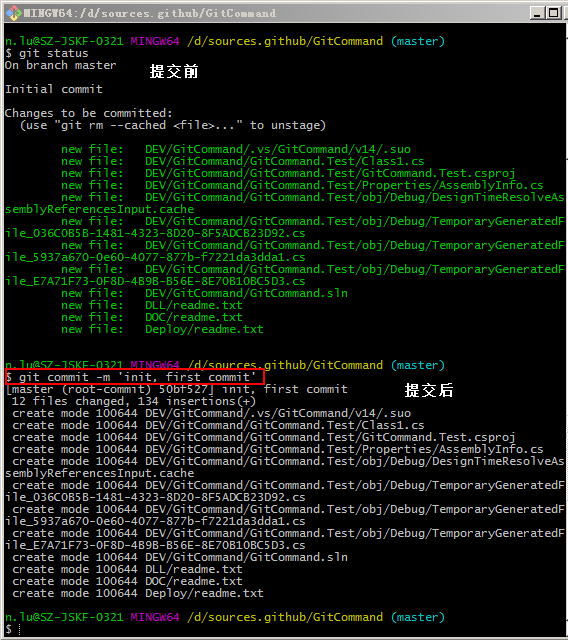
Task: Click the 'git status' command line
Action: (47, 53)
